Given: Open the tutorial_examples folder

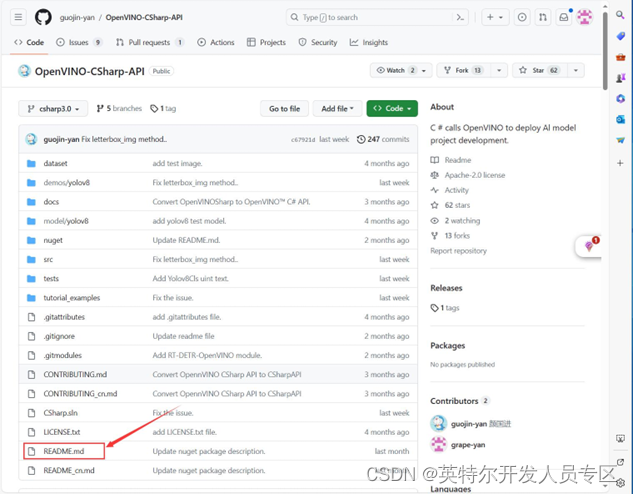Looking at the screenshot, I should pos(72,298).
